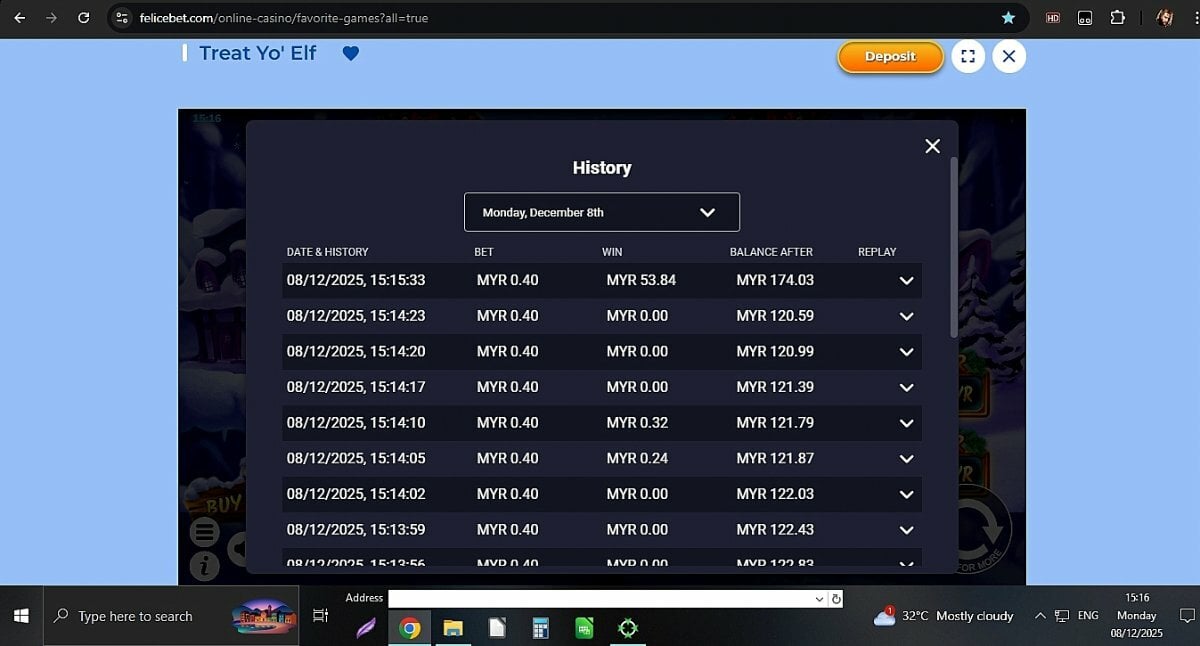Image resolution: width=1200 pixels, height=646 pixels.
Task: Expand replay for the 15:15:33 spin
Action: tap(906, 281)
